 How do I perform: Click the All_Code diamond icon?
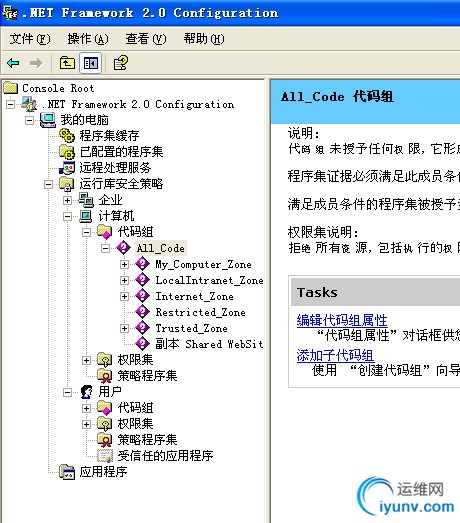click(123, 247)
